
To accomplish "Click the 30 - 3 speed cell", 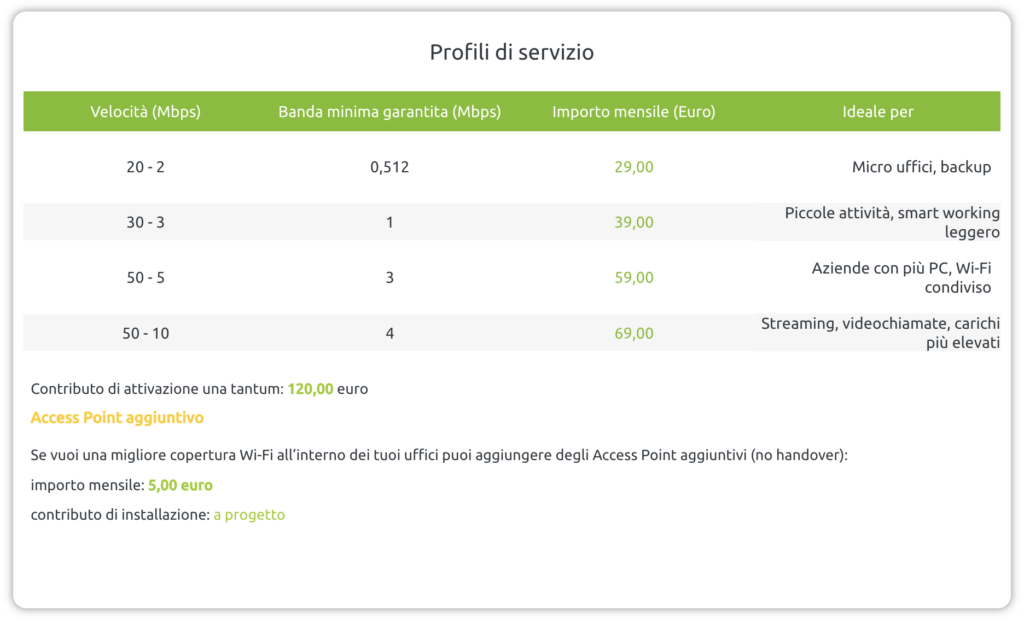I will (145, 222).
